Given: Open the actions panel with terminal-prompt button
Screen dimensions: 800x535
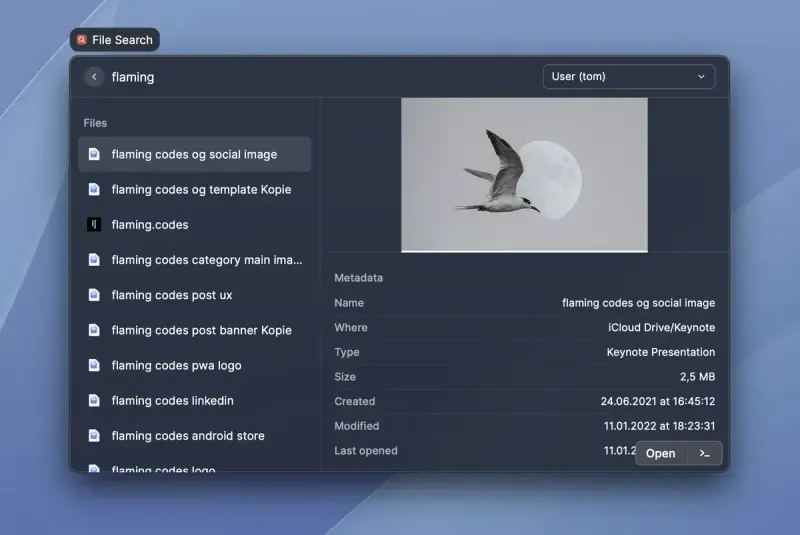Looking at the screenshot, I should point(704,453).
